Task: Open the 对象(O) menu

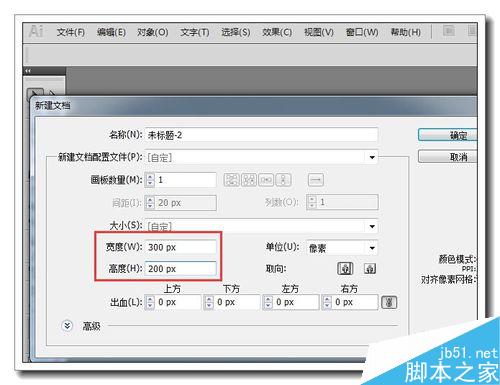Action: pyautogui.click(x=153, y=32)
